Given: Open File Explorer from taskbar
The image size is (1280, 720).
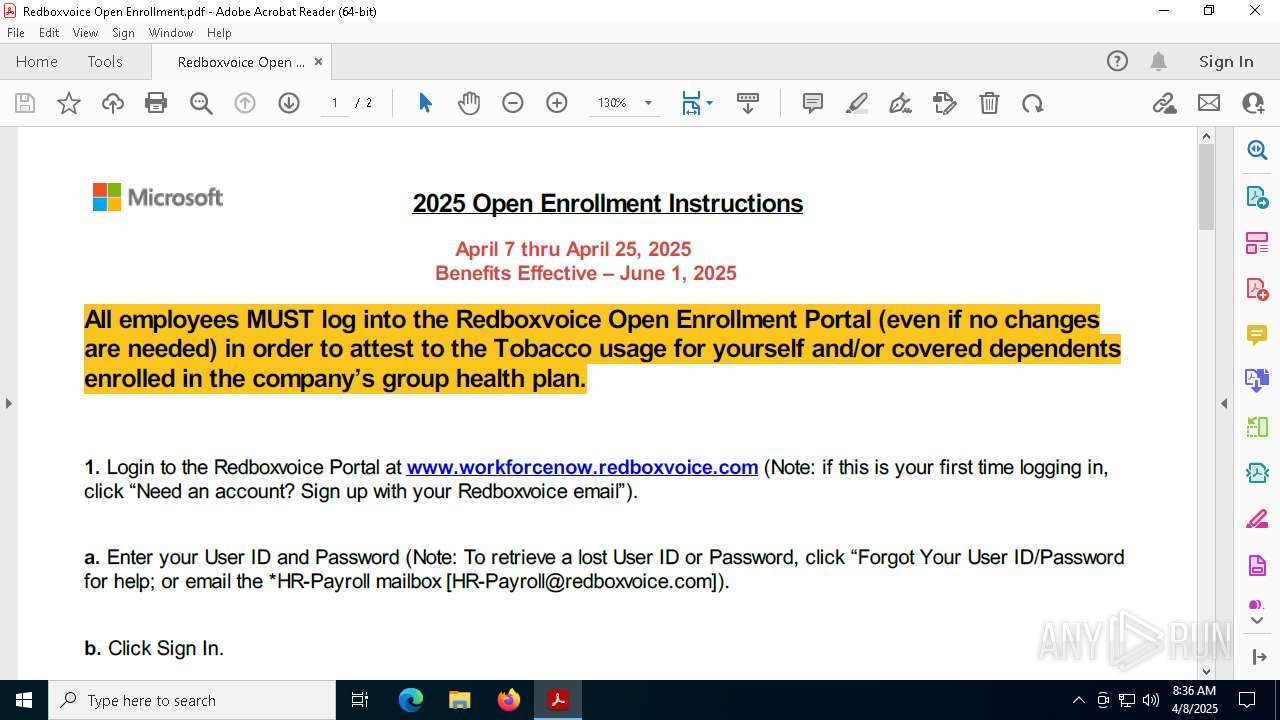Looking at the screenshot, I should tap(459, 700).
